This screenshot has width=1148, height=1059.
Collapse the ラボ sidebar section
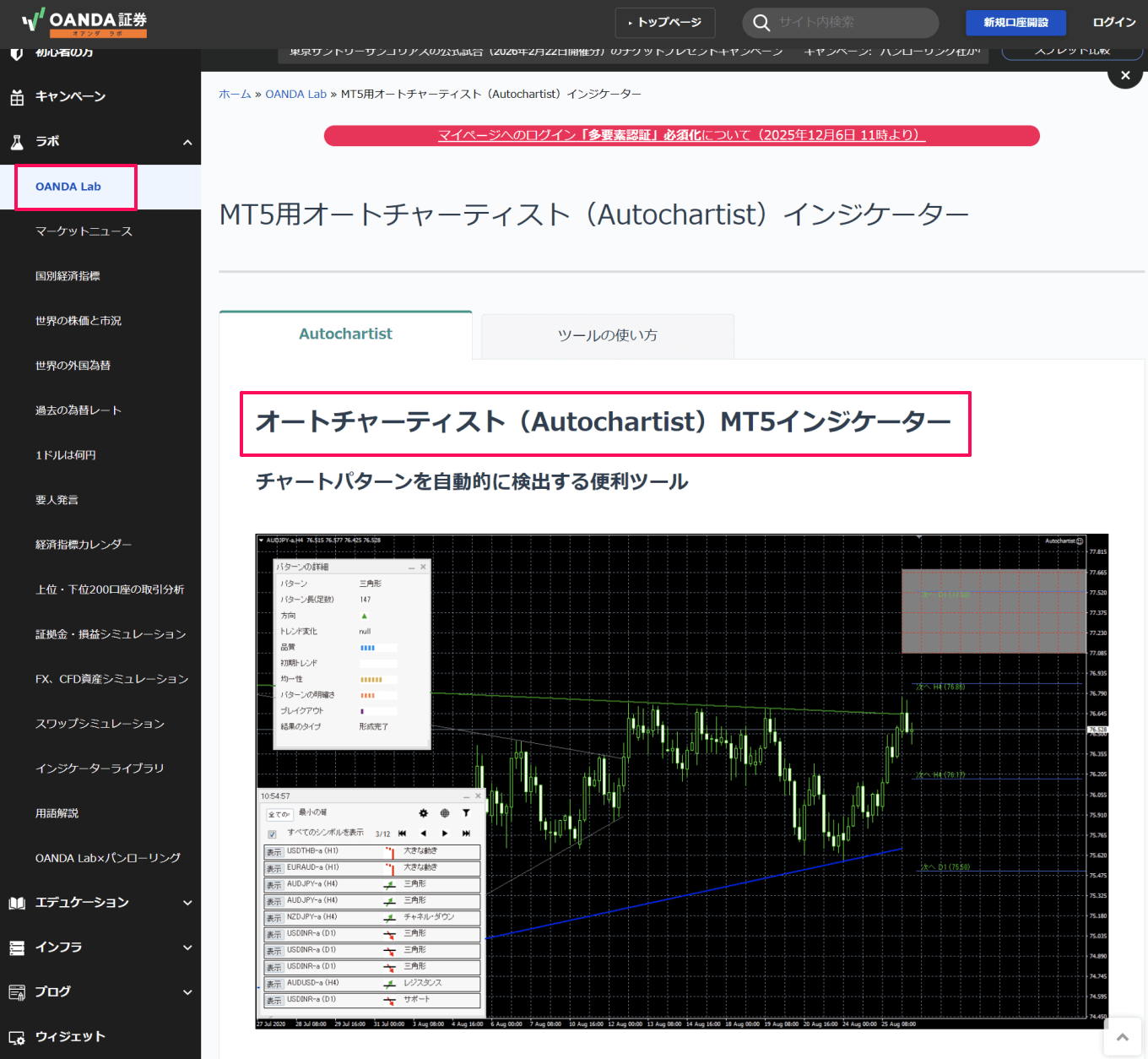187,142
